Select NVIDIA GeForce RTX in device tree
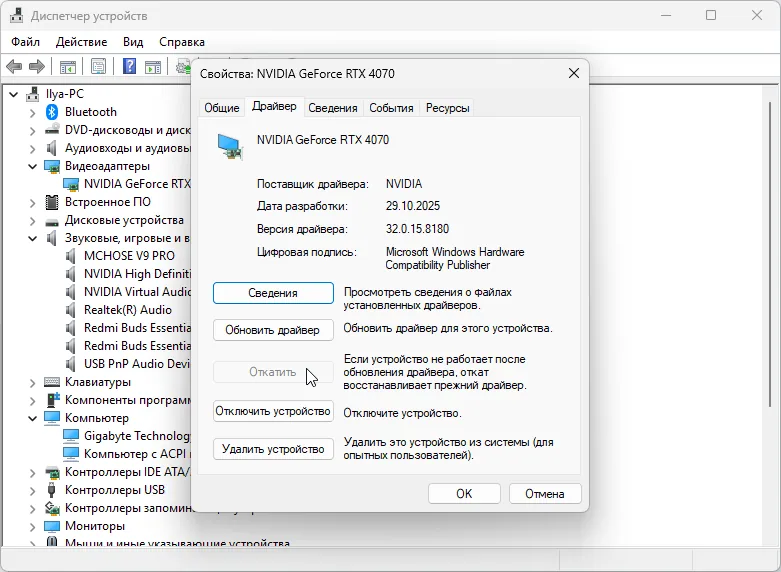This screenshot has height=572, width=781. coord(137,184)
